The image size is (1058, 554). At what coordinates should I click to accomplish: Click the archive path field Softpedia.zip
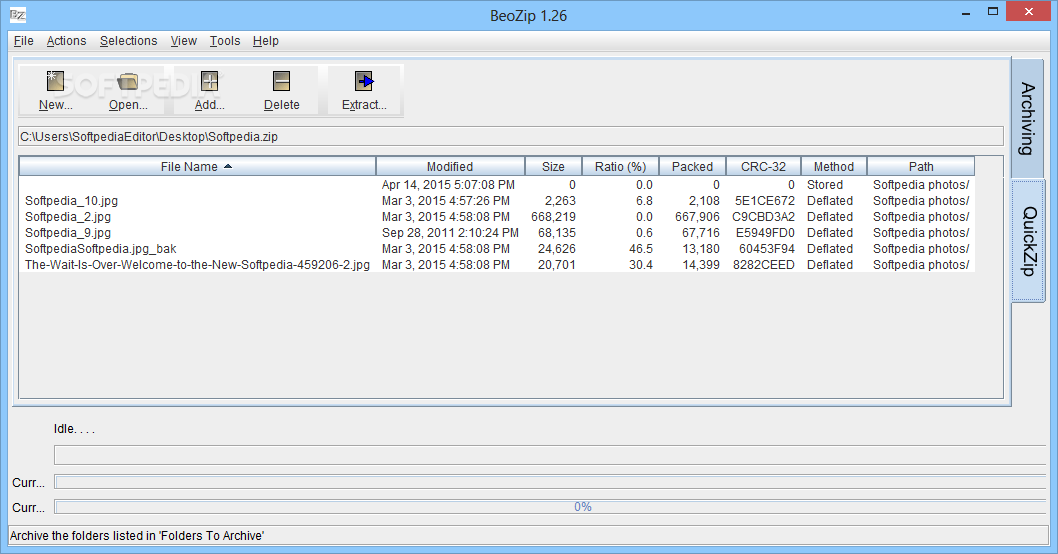coord(511,136)
